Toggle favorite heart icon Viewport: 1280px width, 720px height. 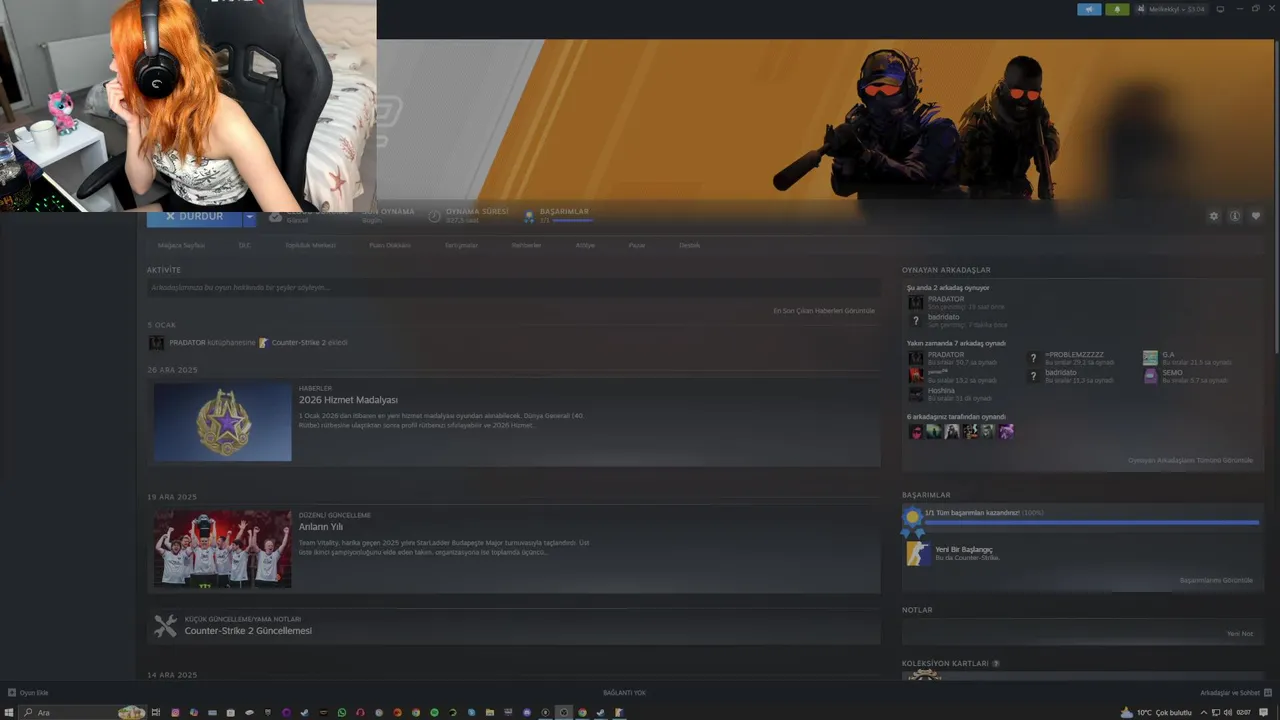coord(1256,216)
